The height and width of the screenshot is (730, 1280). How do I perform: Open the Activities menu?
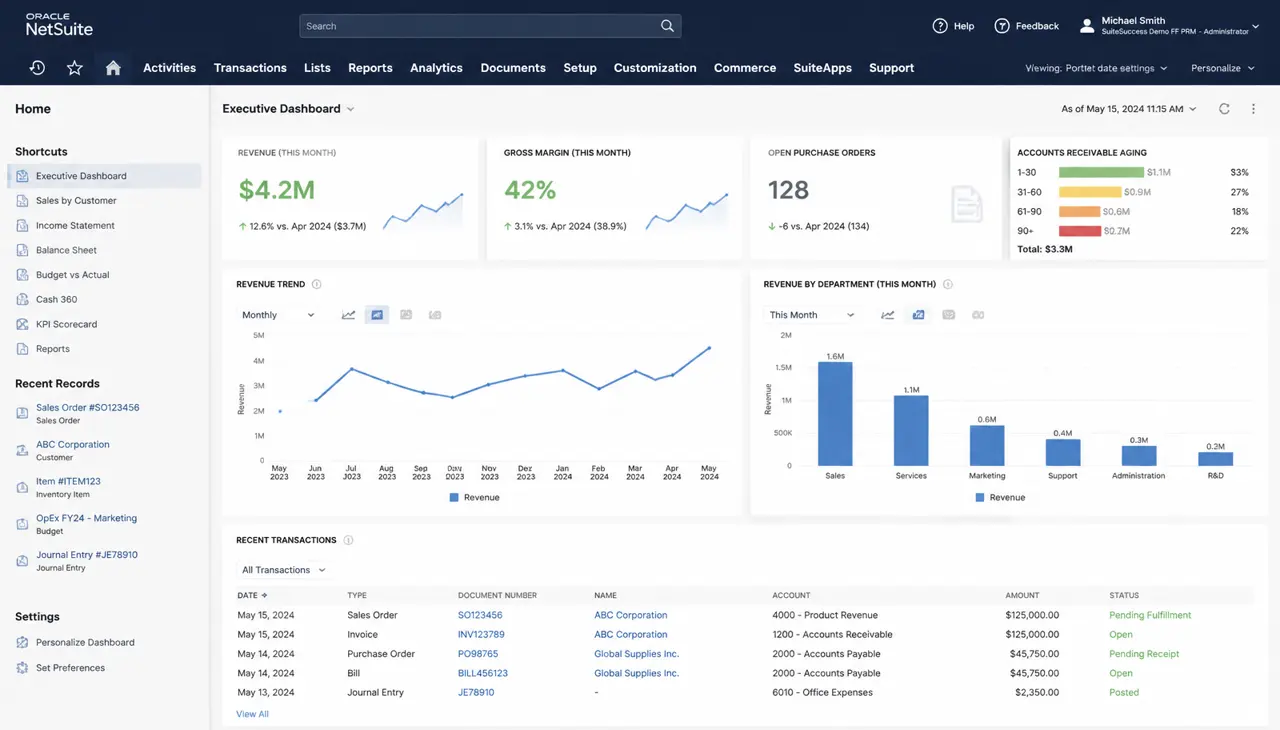coord(169,68)
